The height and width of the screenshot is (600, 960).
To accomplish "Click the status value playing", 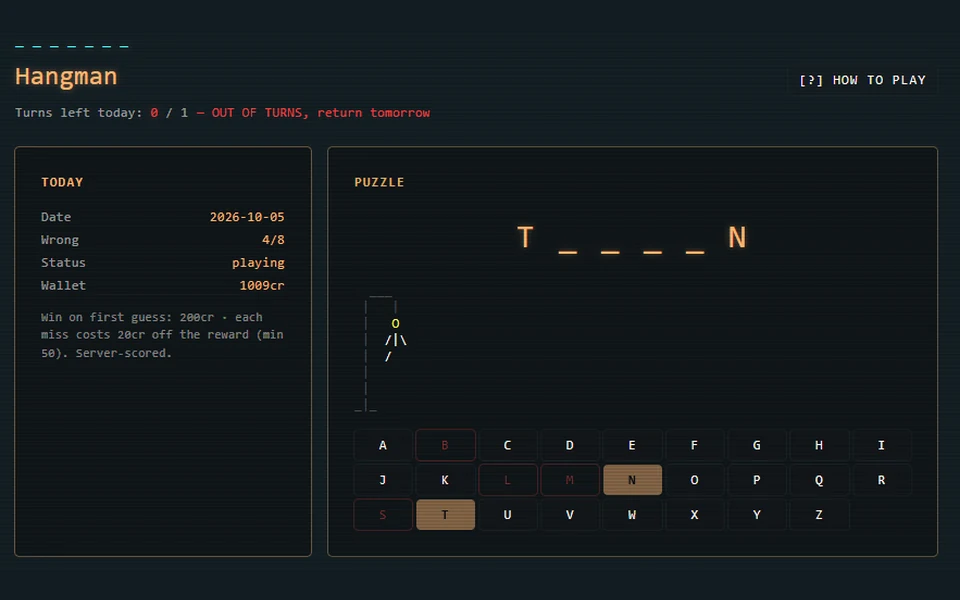I will (258, 263).
